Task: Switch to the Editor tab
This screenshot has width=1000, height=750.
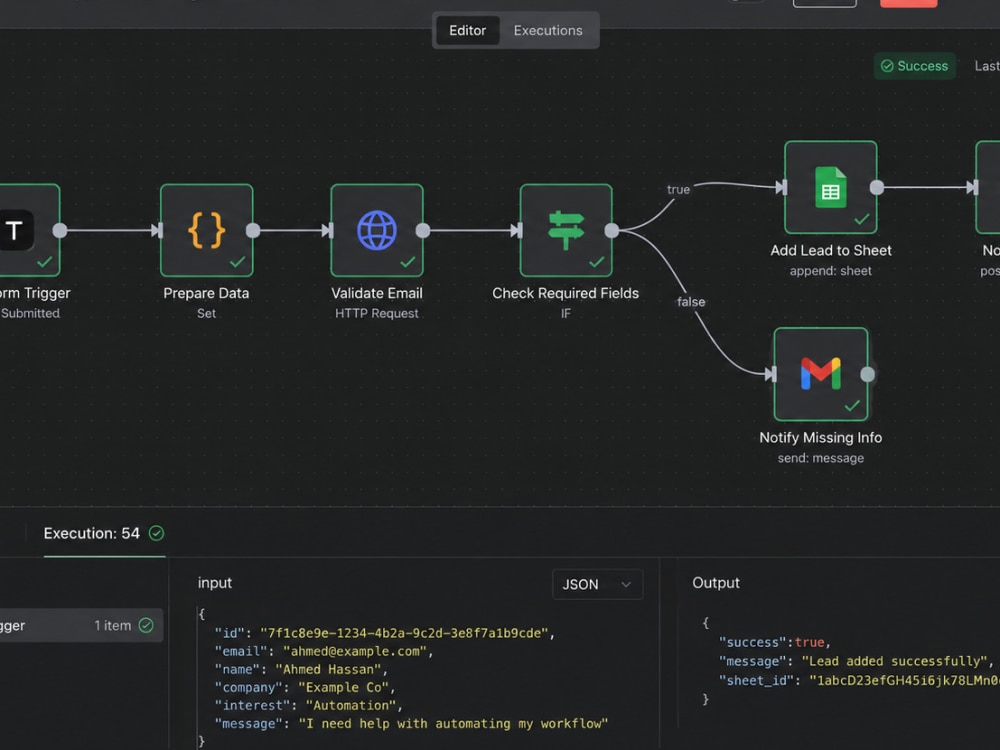Action: [x=467, y=31]
